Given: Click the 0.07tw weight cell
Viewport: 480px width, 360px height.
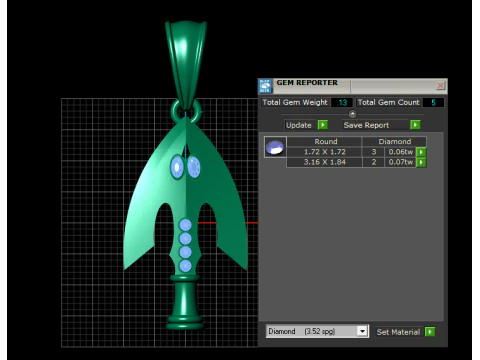Looking at the screenshot, I should point(401,162).
